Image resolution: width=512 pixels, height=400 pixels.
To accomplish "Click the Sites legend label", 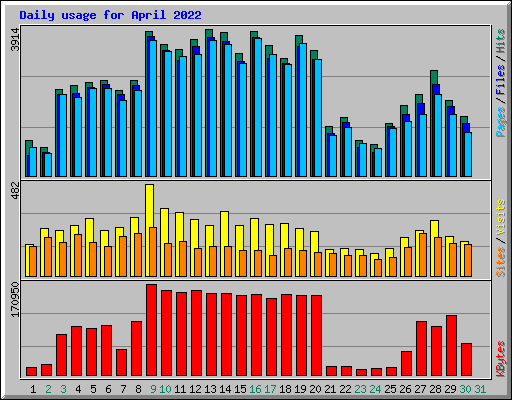I will pyautogui.click(x=500, y=262).
